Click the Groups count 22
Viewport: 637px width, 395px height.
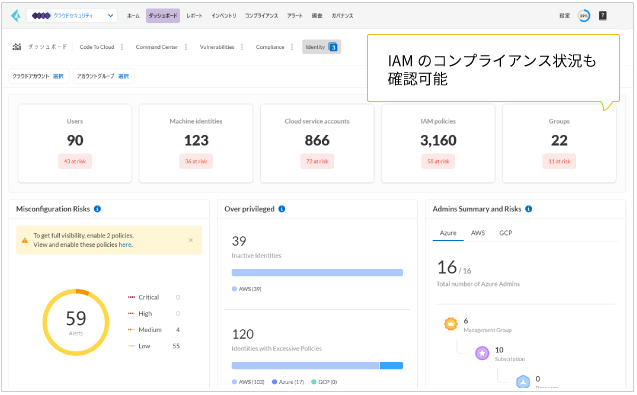(559, 141)
